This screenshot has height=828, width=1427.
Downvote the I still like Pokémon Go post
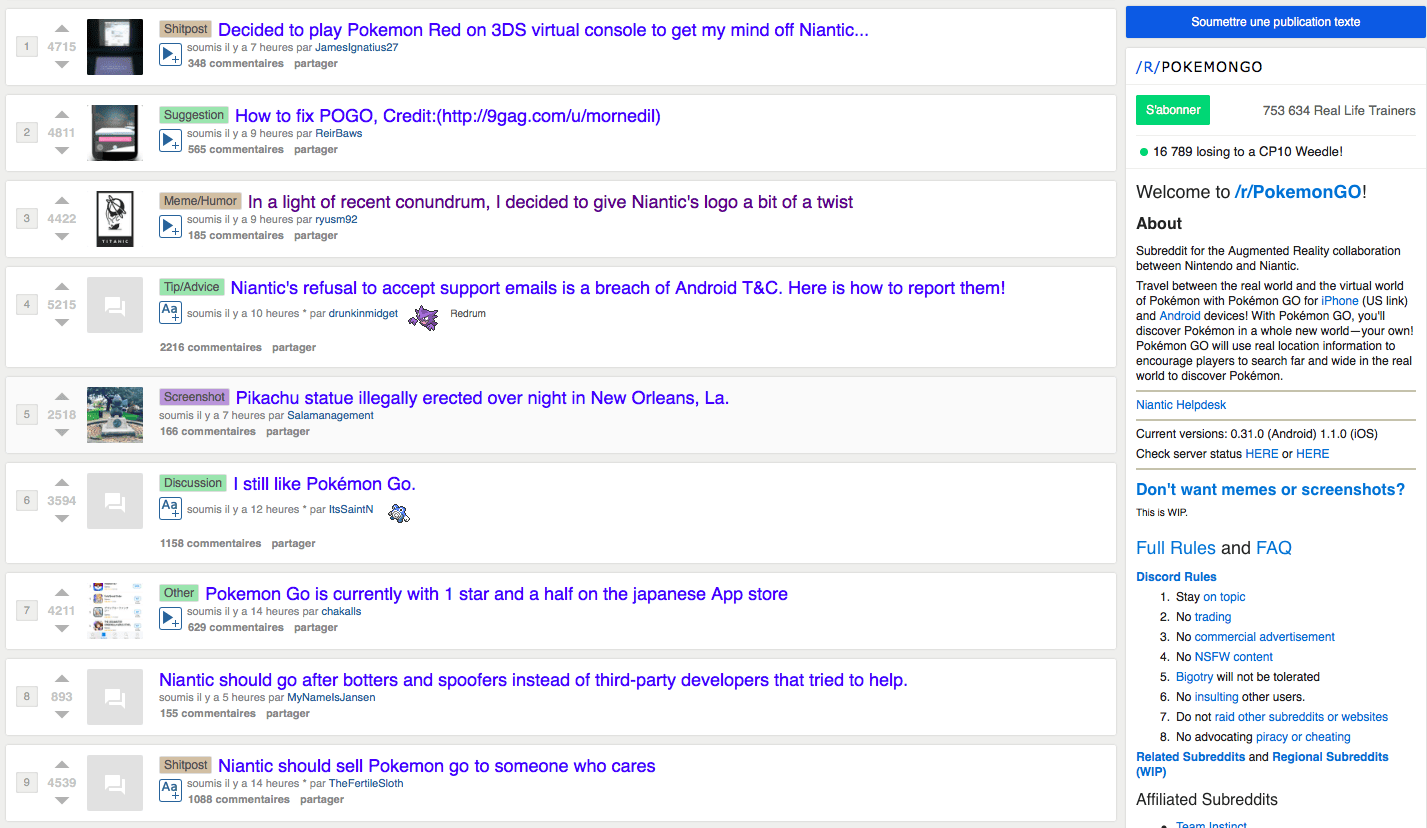click(x=62, y=518)
